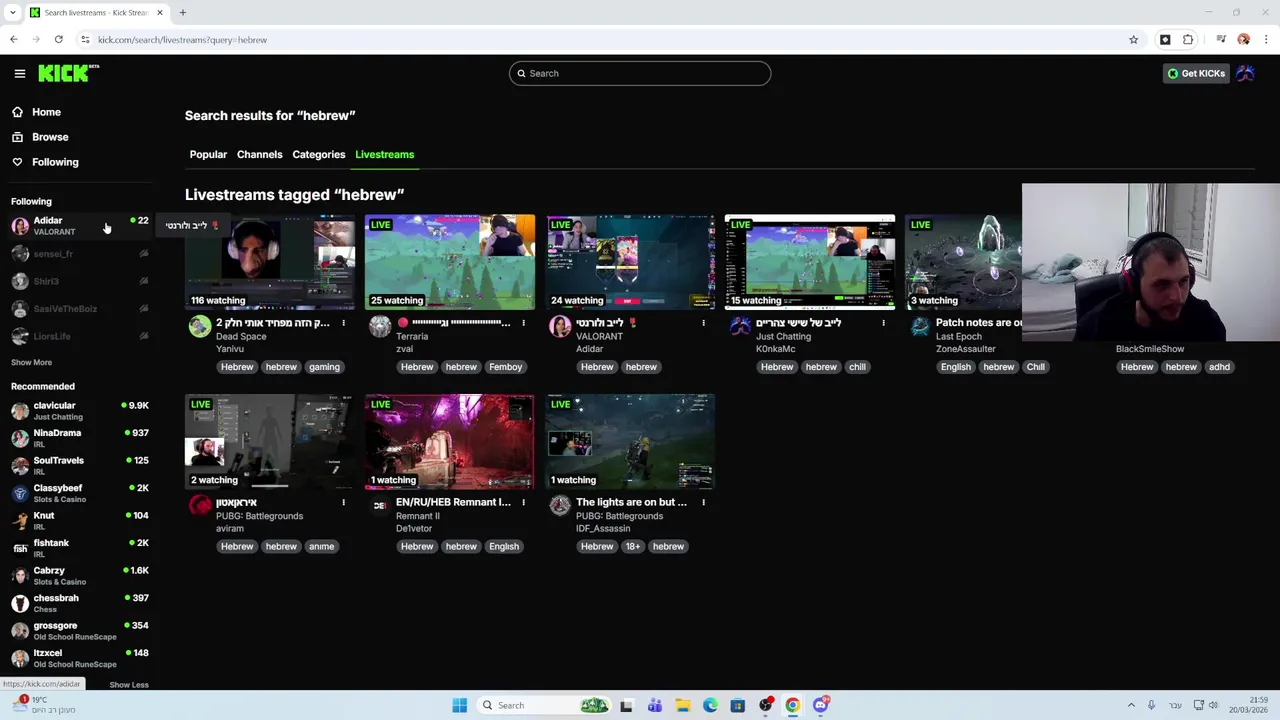
Task: Show hidden system tray icons
Action: pos(1131,705)
